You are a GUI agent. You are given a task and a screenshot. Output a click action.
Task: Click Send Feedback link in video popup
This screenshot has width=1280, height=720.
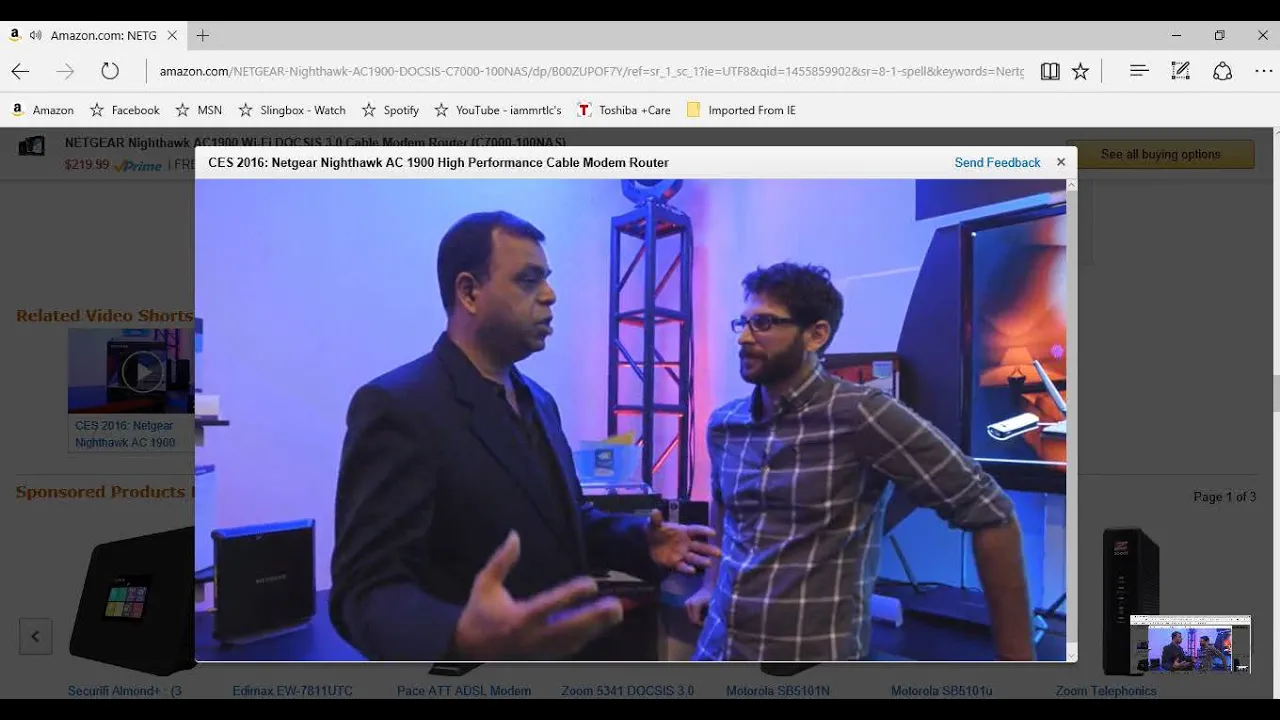point(997,162)
